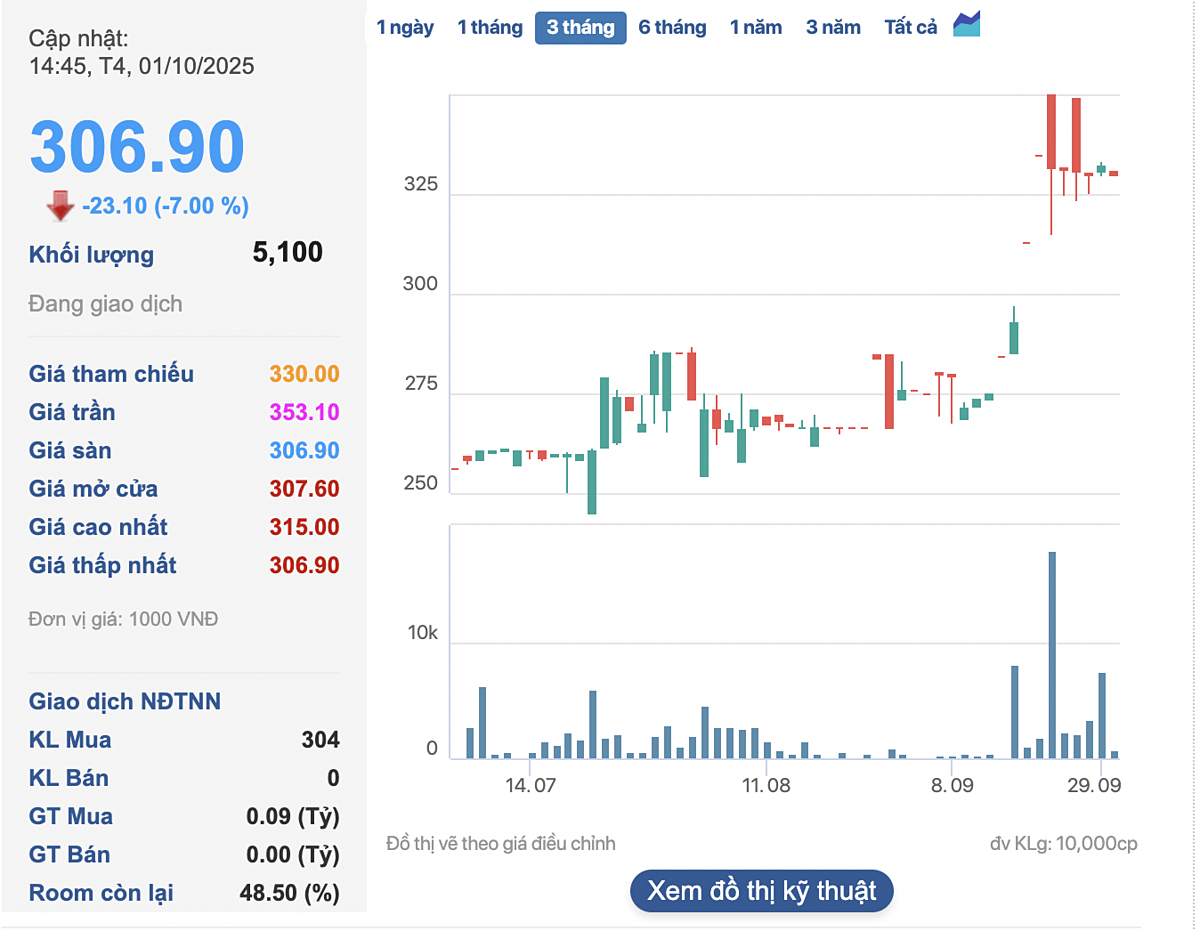Switch to the 1 tháng range tab
Image resolution: width=1200 pixels, height=931 pixels.
coord(490,27)
